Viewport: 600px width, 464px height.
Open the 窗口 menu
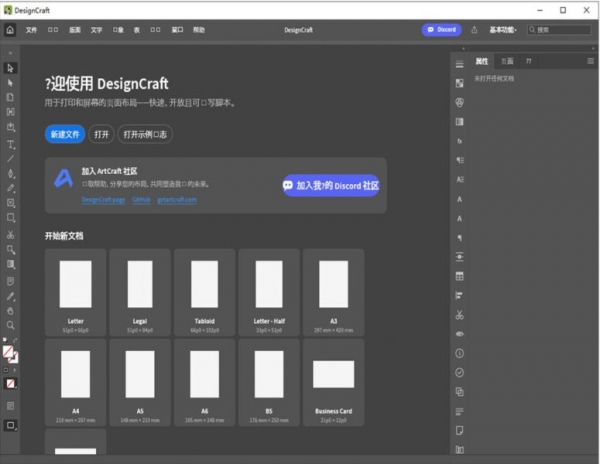coord(177,30)
